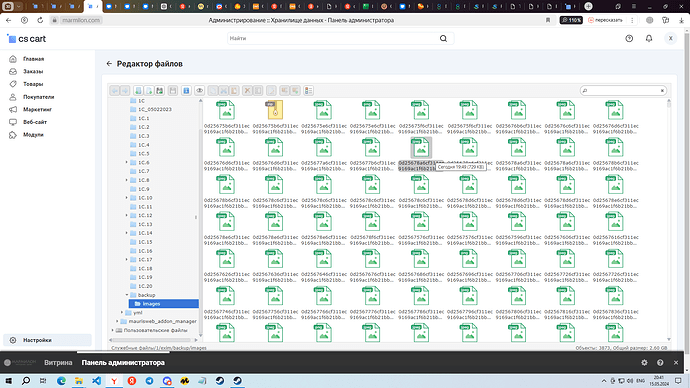This screenshot has width=690, height=388.
Task: Open the help question mark icon in header
Action: pyautogui.click(x=629, y=39)
